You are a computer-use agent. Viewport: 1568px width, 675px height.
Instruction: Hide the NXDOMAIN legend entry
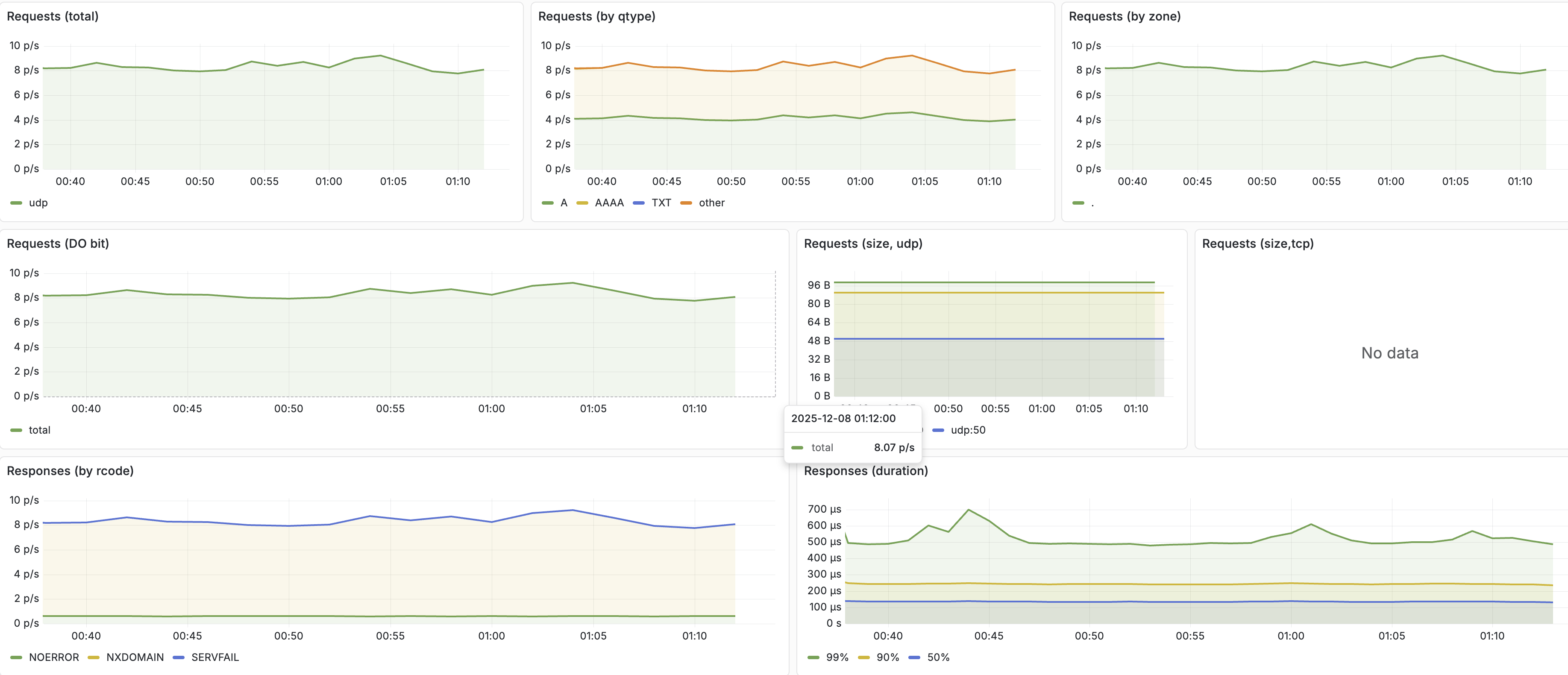pyautogui.click(x=135, y=657)
